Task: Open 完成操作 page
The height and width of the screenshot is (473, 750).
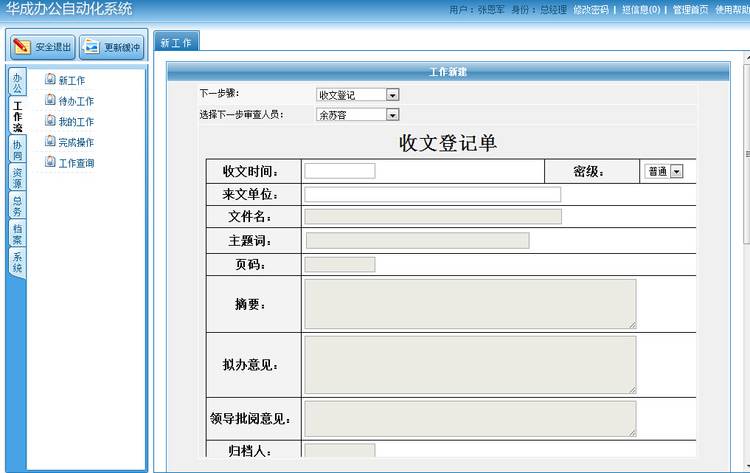Action: (x=76, y=142)
